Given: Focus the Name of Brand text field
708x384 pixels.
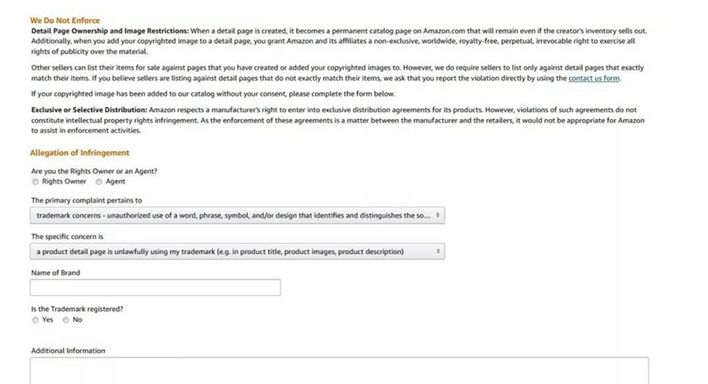Looking at the screenshot, I should pos(155,287).
